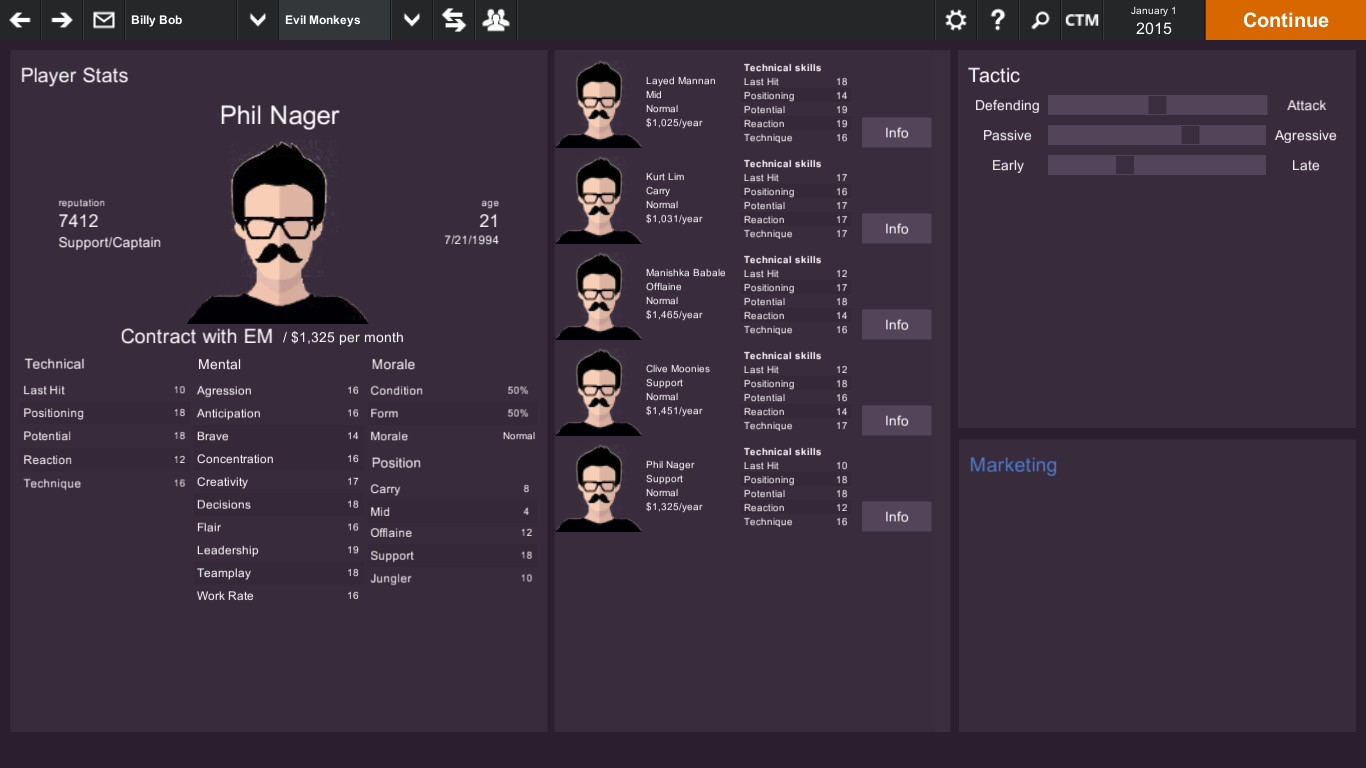Open the Marketing link

[1012, 465]
